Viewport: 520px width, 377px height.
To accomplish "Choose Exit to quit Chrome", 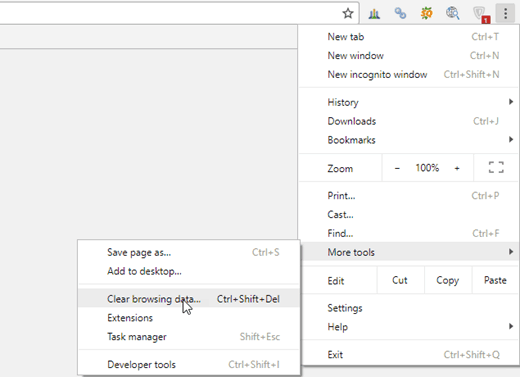I will (x=409, y=354).
